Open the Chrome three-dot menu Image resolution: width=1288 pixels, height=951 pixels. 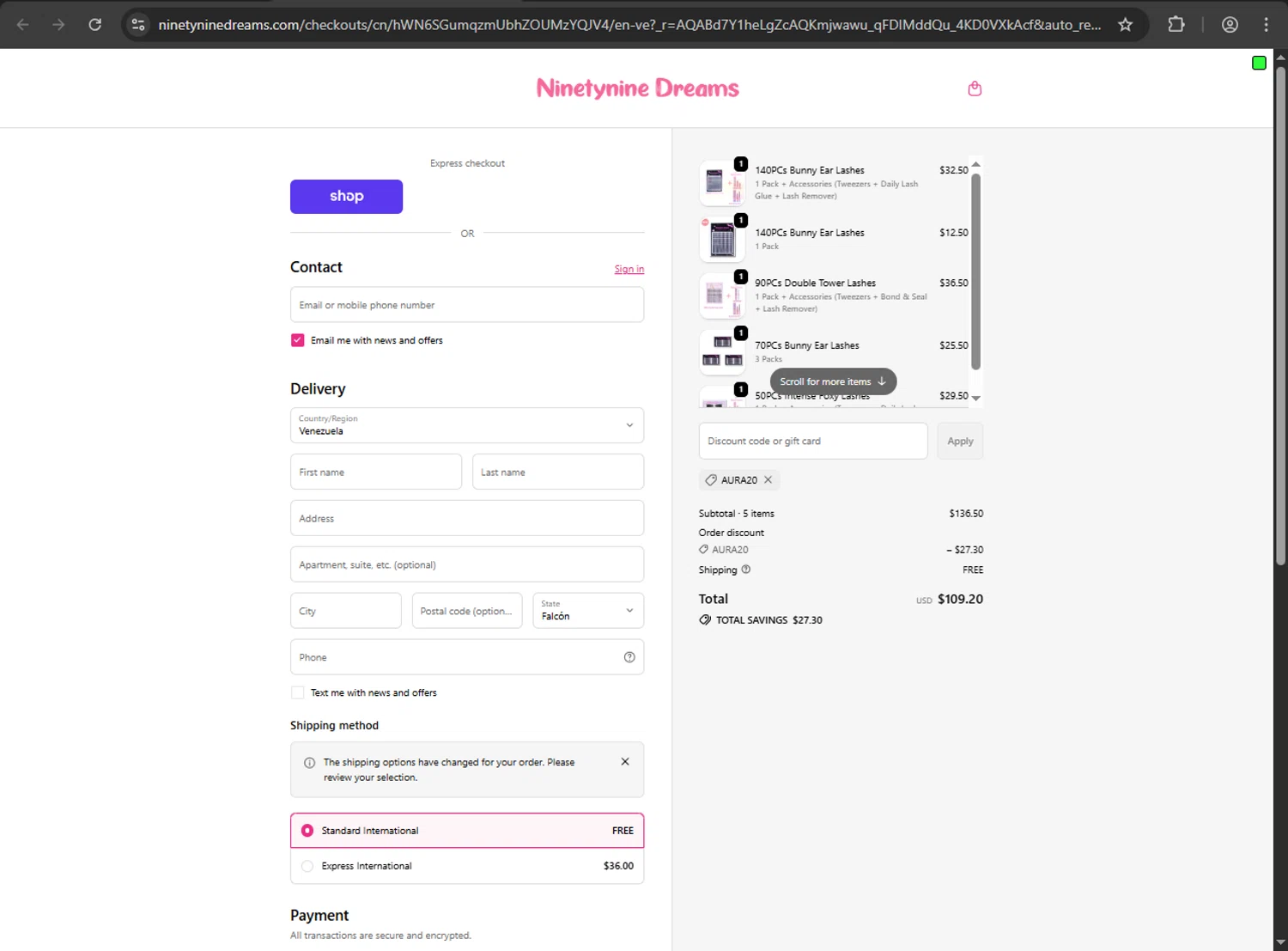(x=1266, y=25)
